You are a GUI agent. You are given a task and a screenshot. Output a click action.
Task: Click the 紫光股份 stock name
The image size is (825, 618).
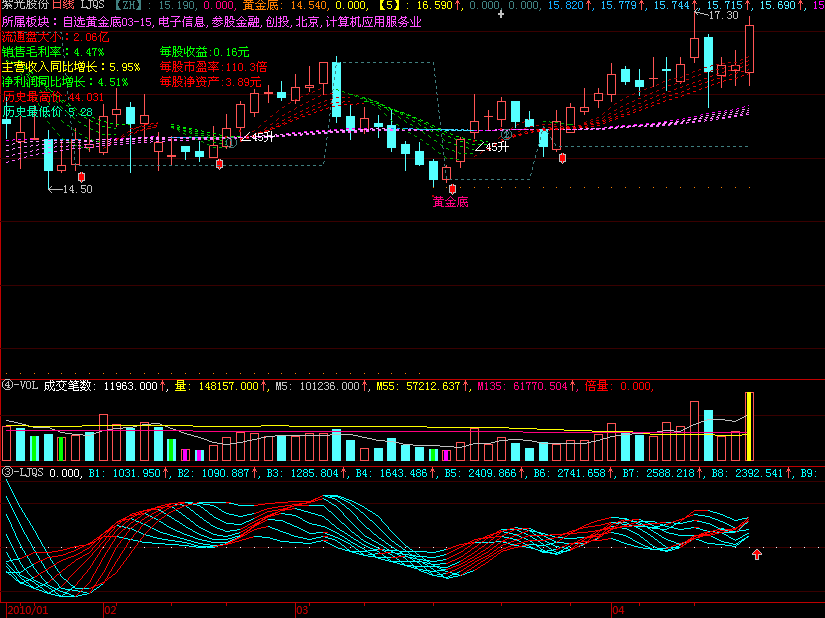pos(25,5)
